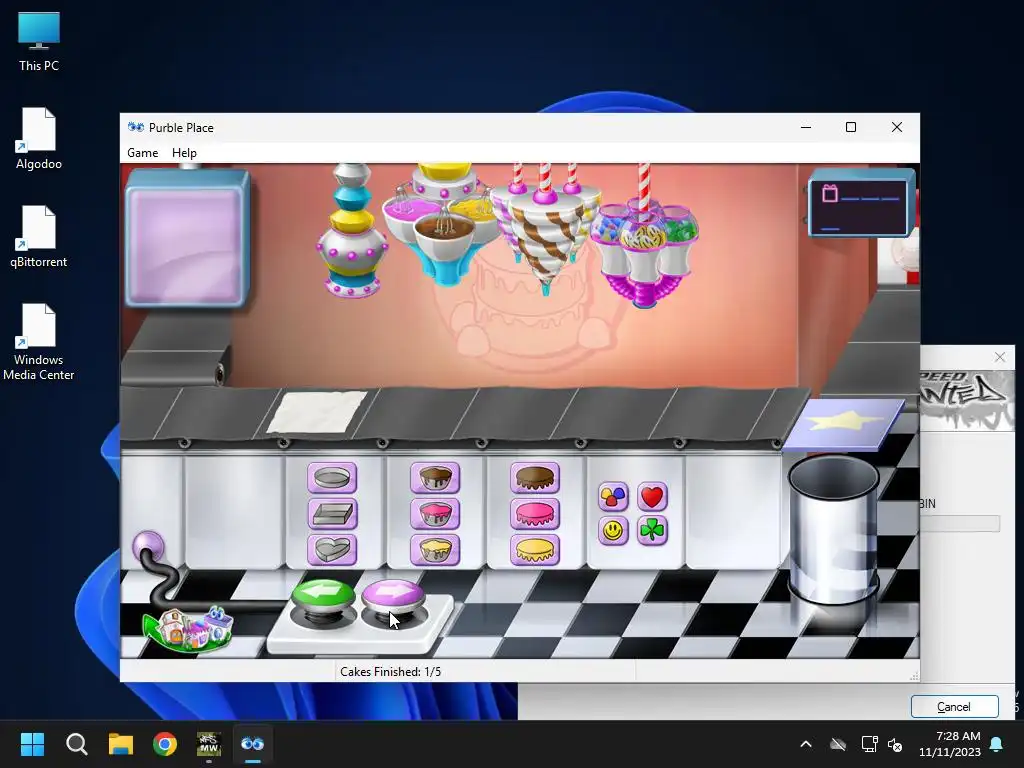Pick the chocolate icing button
This screenshot has height=768, width=1024.
pos(535,478)
